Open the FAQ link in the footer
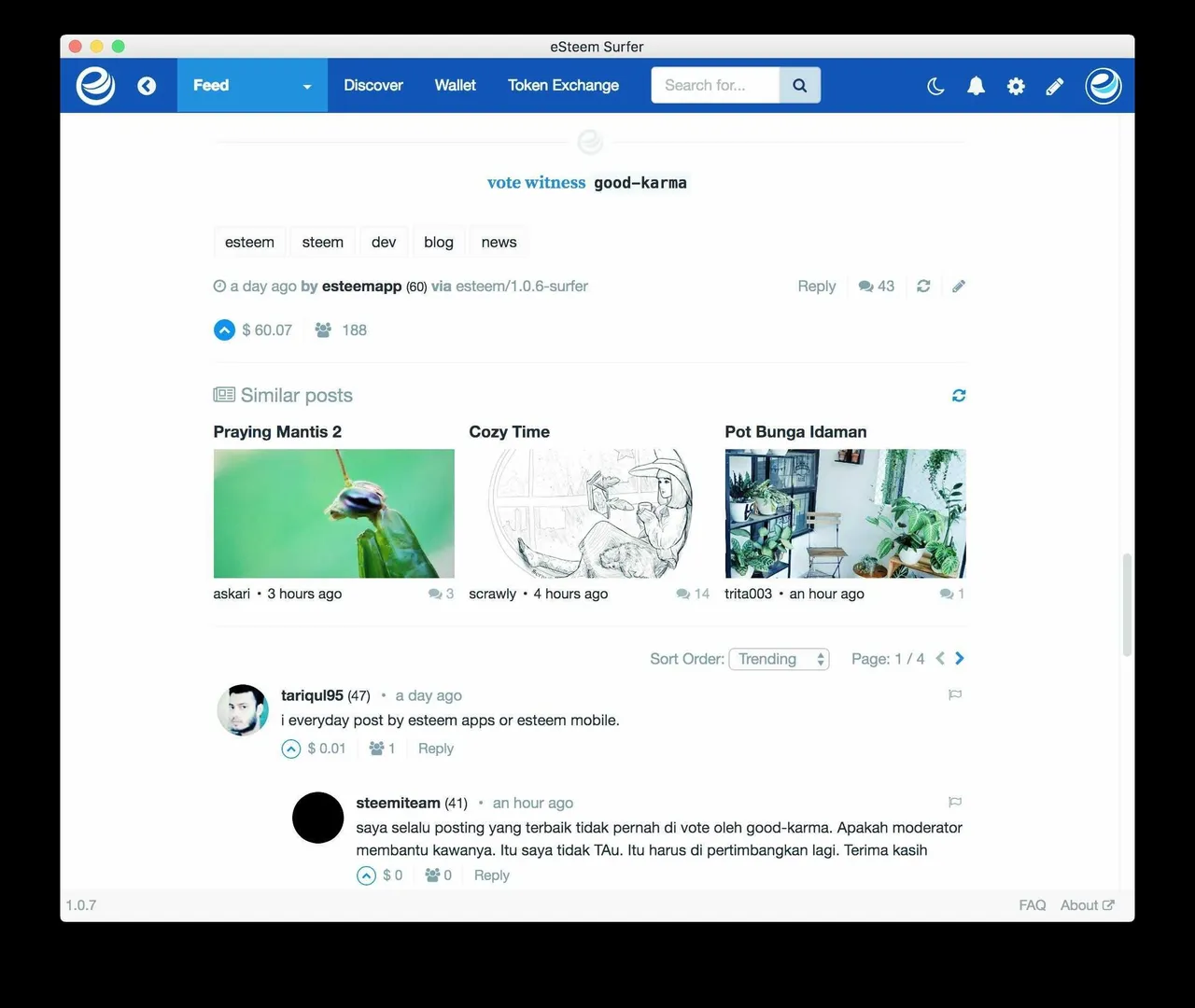Image resolution: width=1195 pixels, height=1008 pixels. click(1033, 905)
